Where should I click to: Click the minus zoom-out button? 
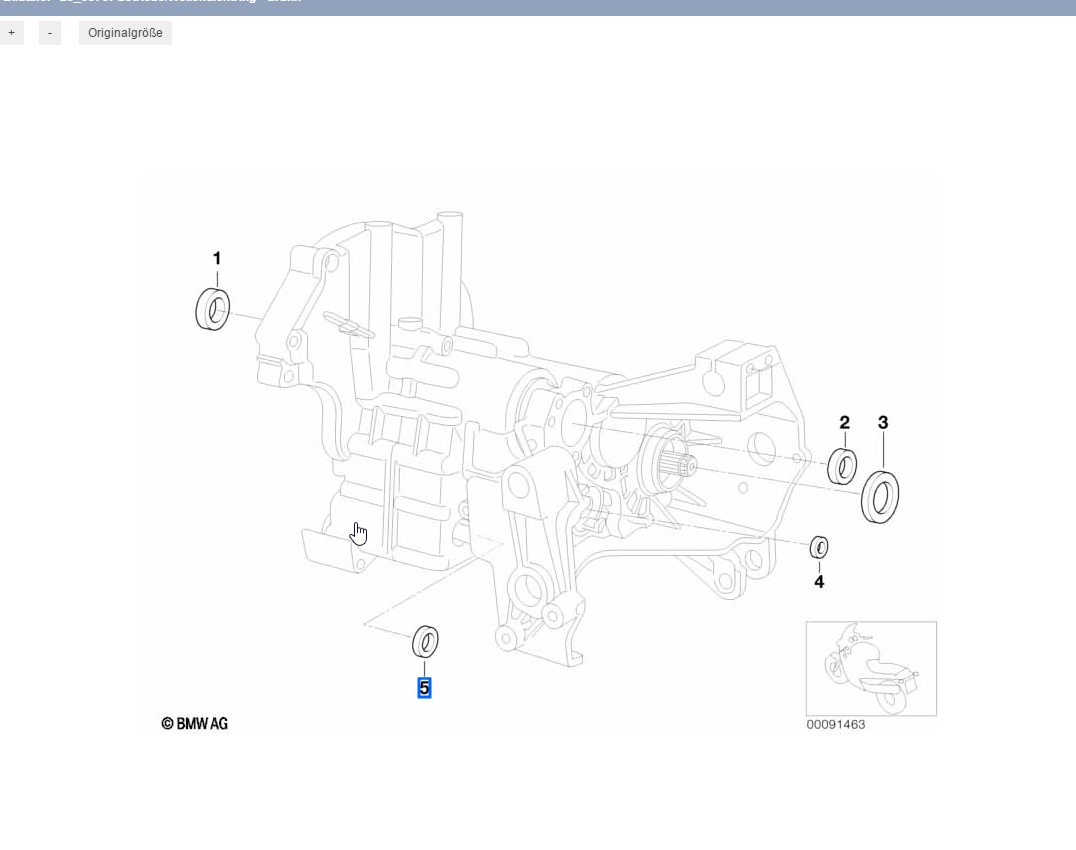point(50,33)
